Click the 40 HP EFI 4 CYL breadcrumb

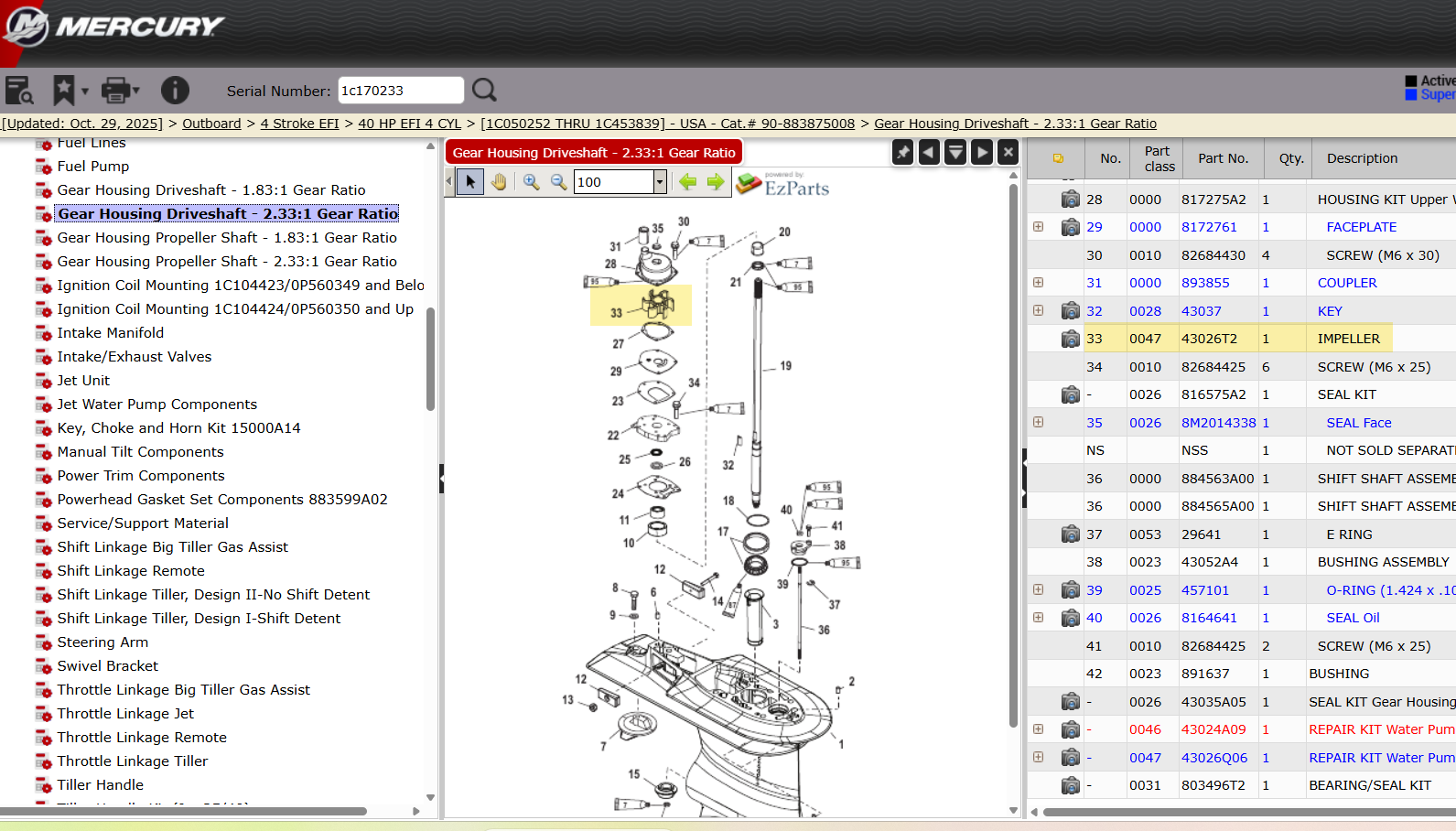(x=409, y=124)
